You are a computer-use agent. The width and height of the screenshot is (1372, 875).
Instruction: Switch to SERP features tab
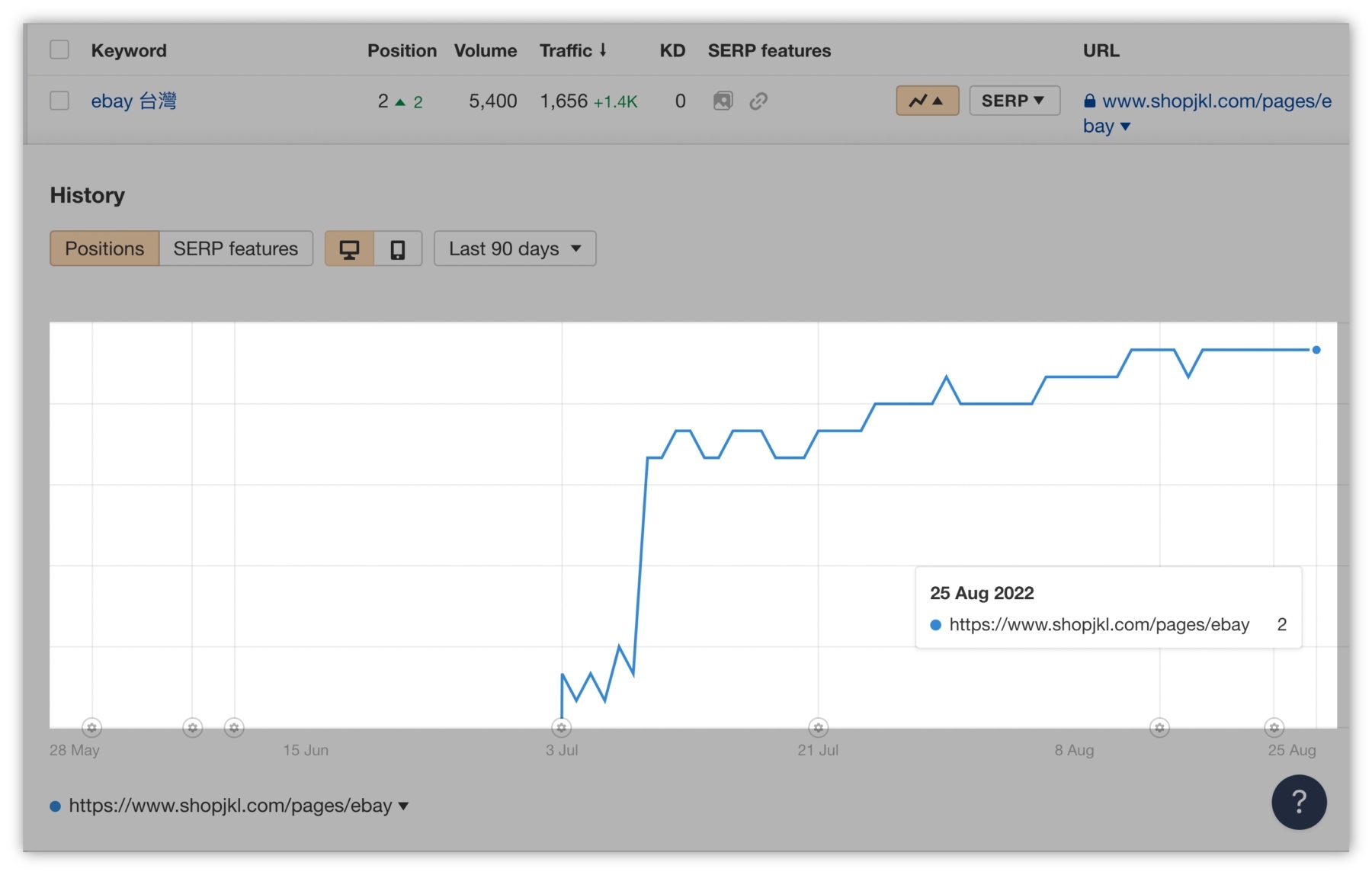pyautogui.click(x=236, y=249)
